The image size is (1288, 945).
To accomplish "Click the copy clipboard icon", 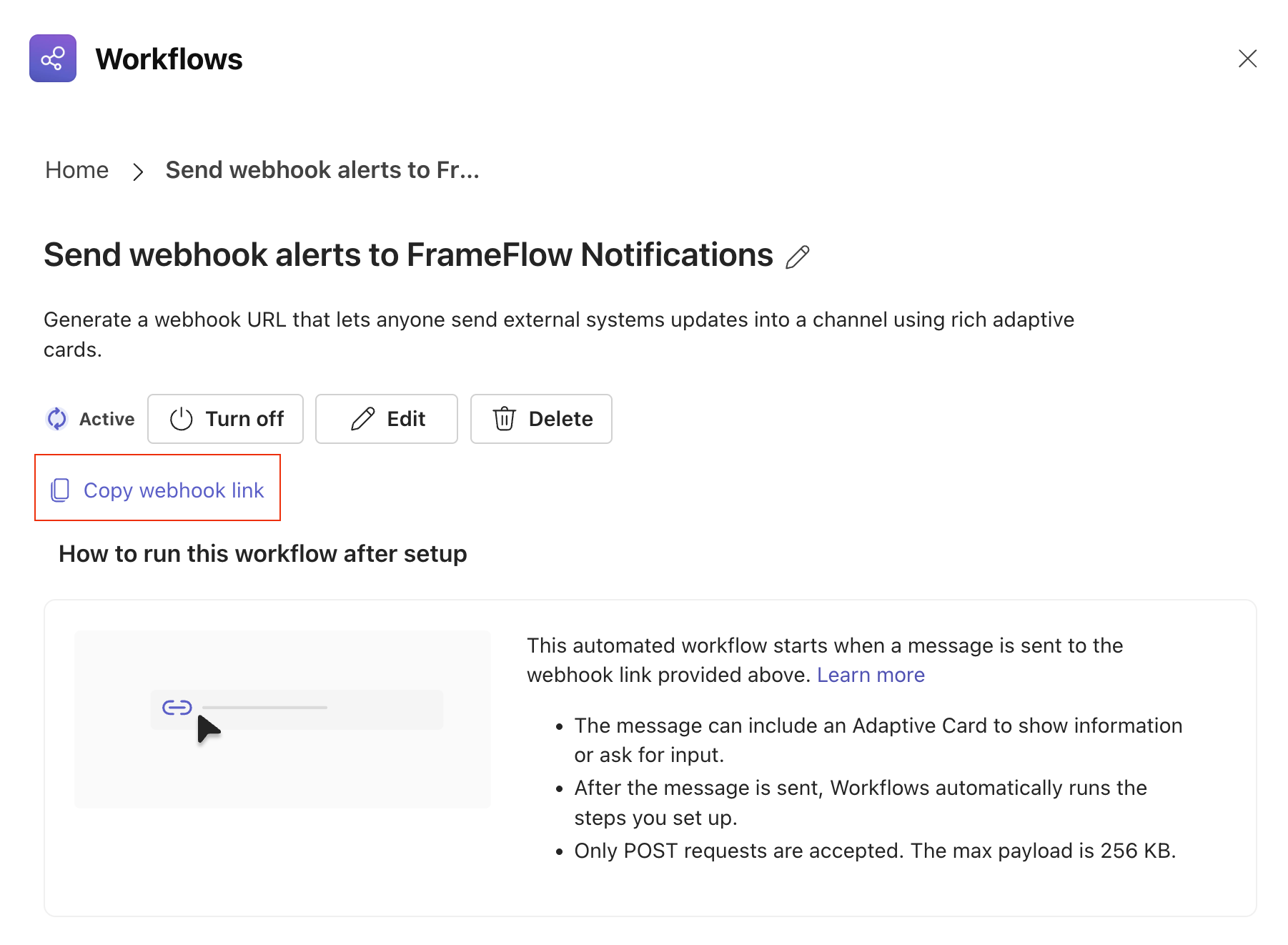I will [x=61, y=490].
